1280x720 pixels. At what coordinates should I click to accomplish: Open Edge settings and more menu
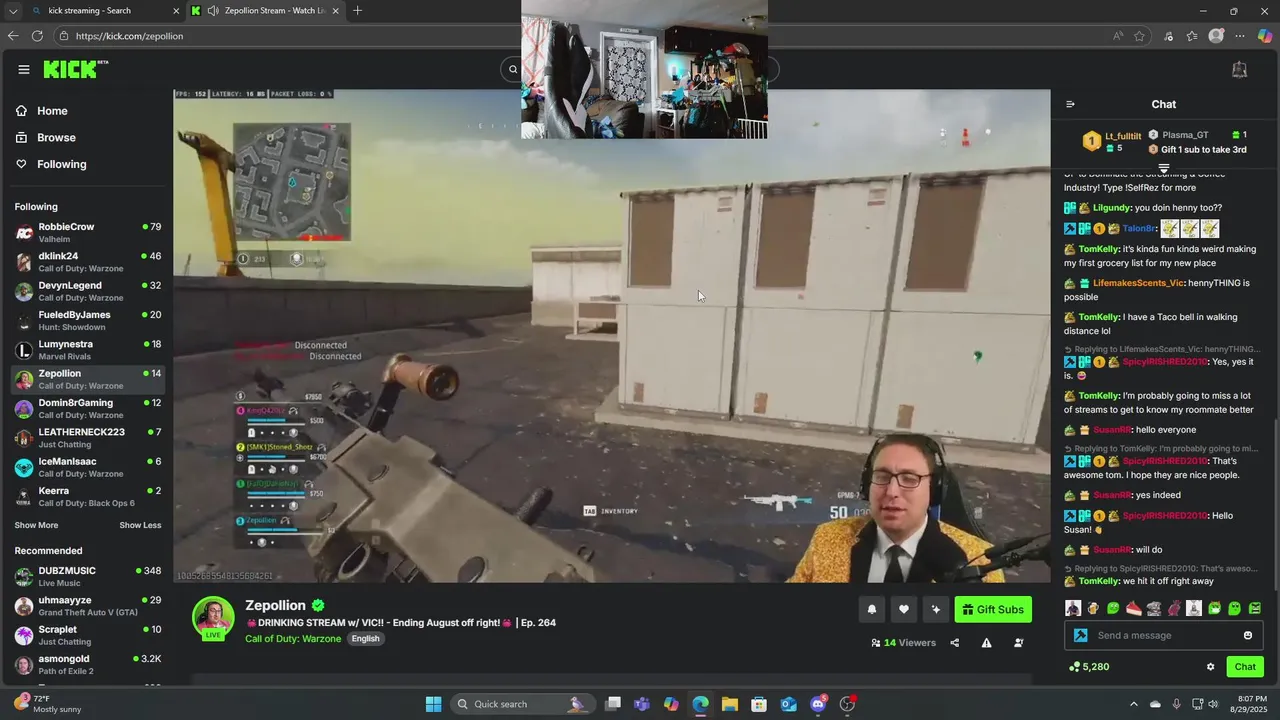1240,36
